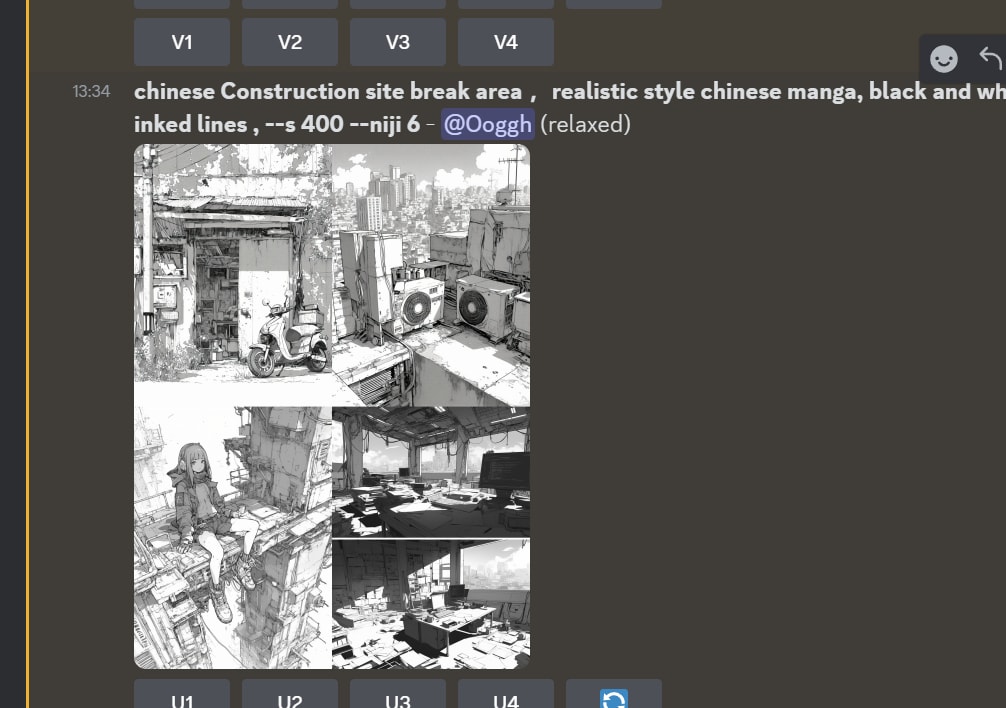The image size is (1006, 708).
Task: Click the V1 variation button
Action: (182, 42)
